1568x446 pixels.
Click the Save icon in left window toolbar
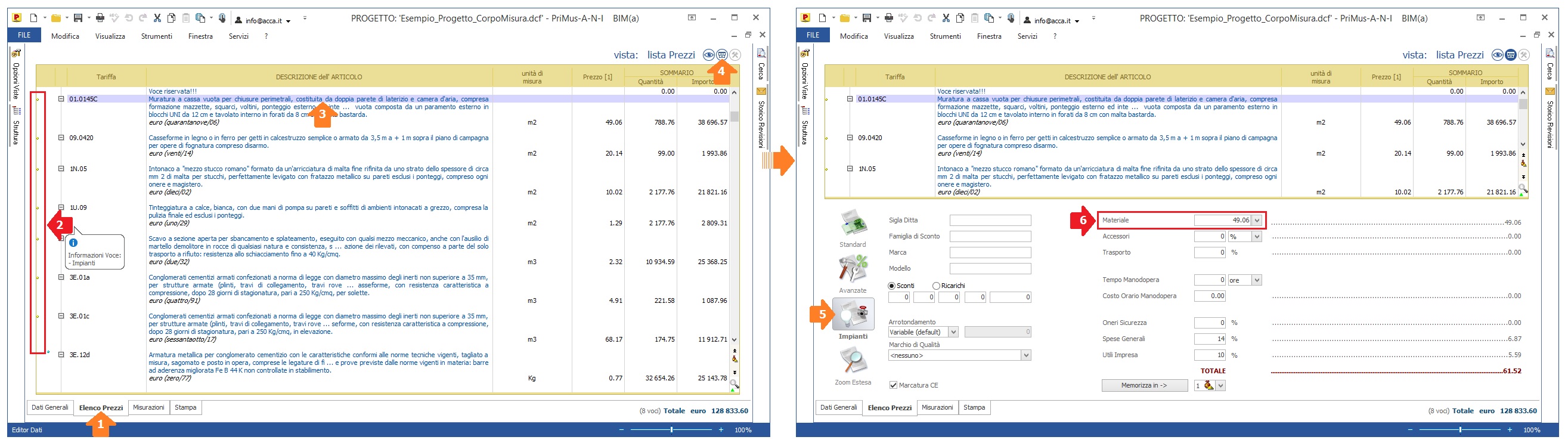click(x=78, y=18)
